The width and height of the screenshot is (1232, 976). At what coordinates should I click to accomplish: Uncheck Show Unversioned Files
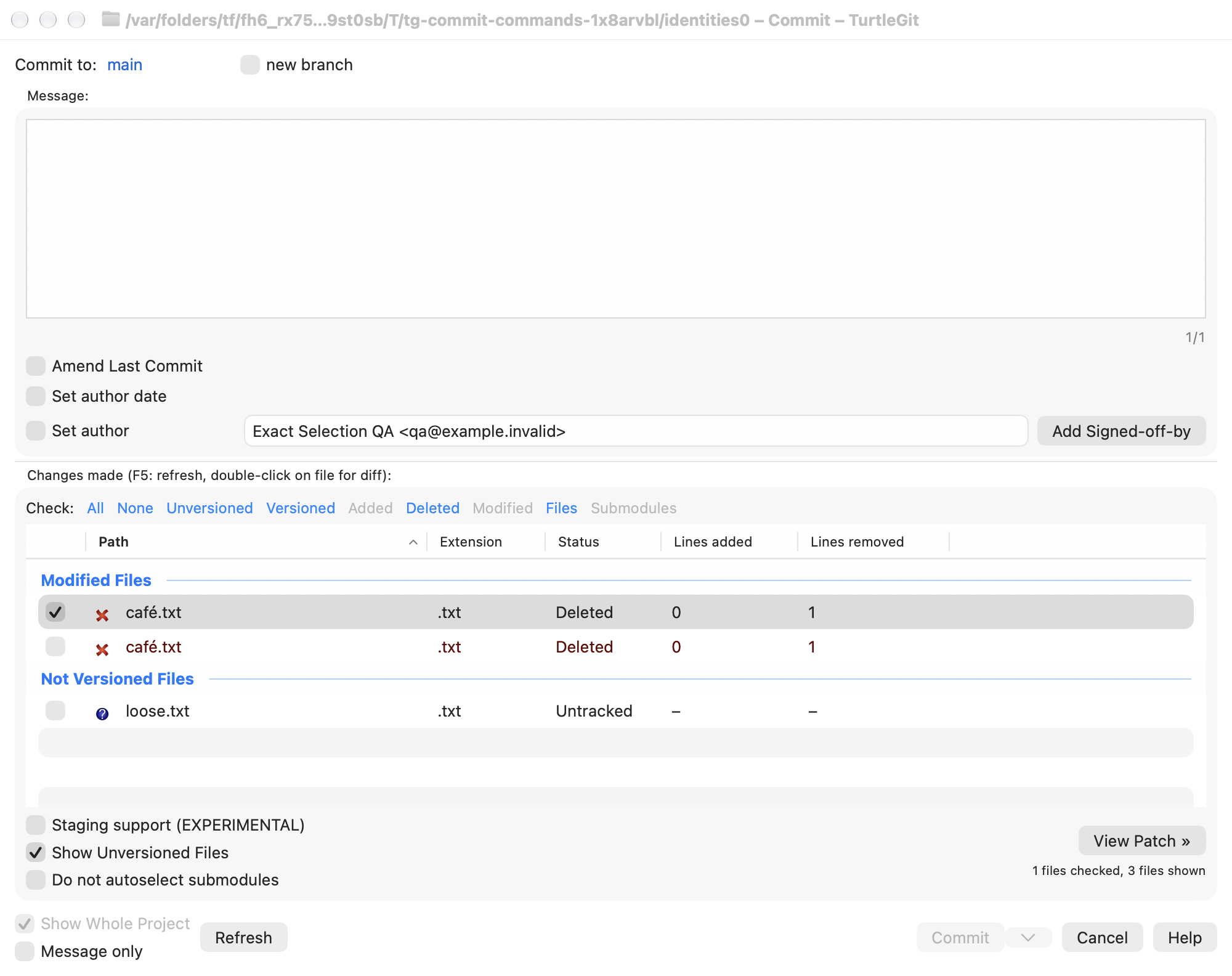tap(36, 853)
